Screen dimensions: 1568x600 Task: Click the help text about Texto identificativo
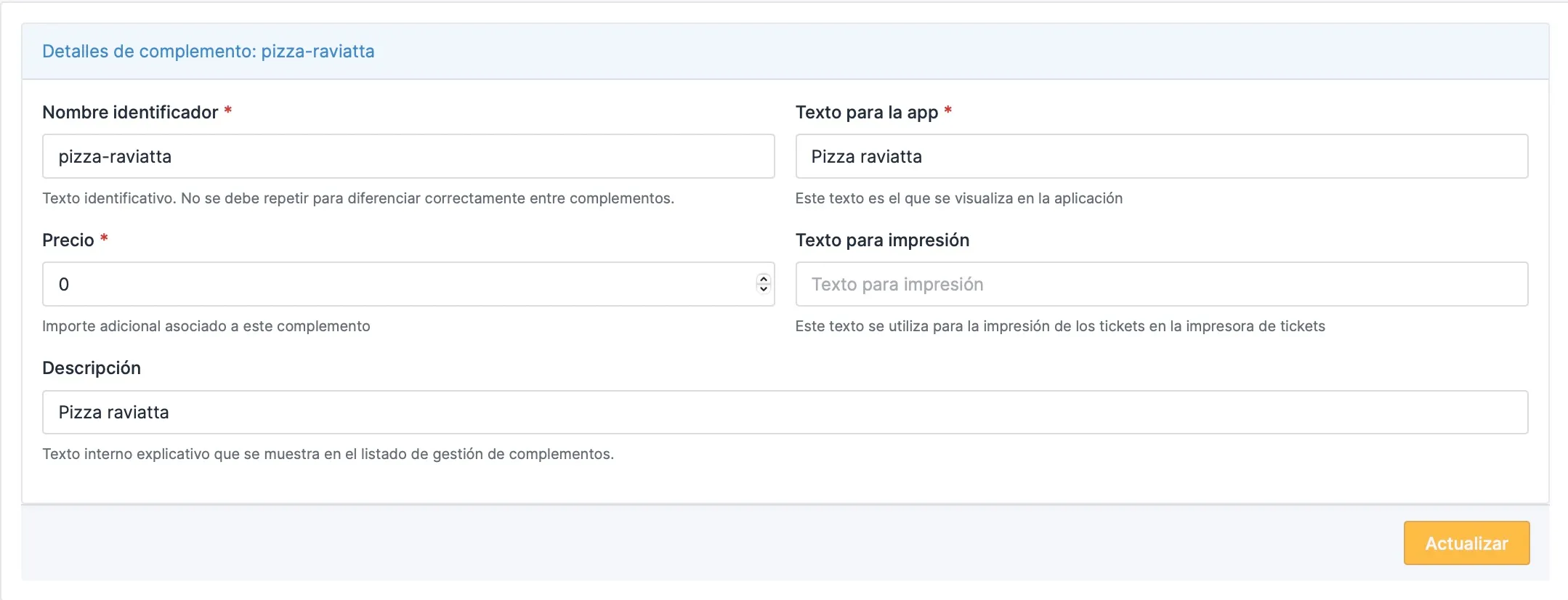pos(358,198)
